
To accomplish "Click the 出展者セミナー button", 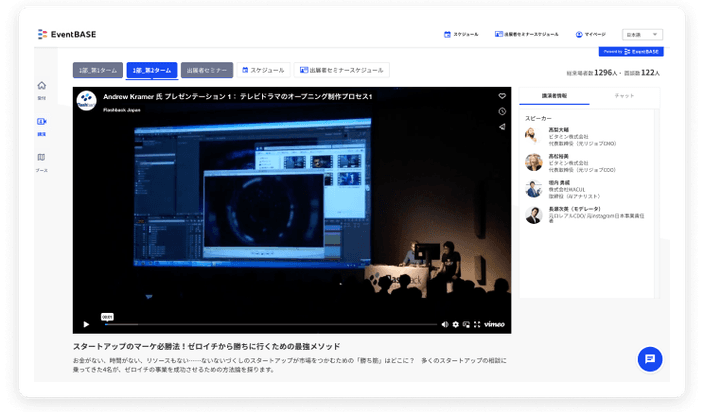I will pyautogui.click(x=207, y=70).
